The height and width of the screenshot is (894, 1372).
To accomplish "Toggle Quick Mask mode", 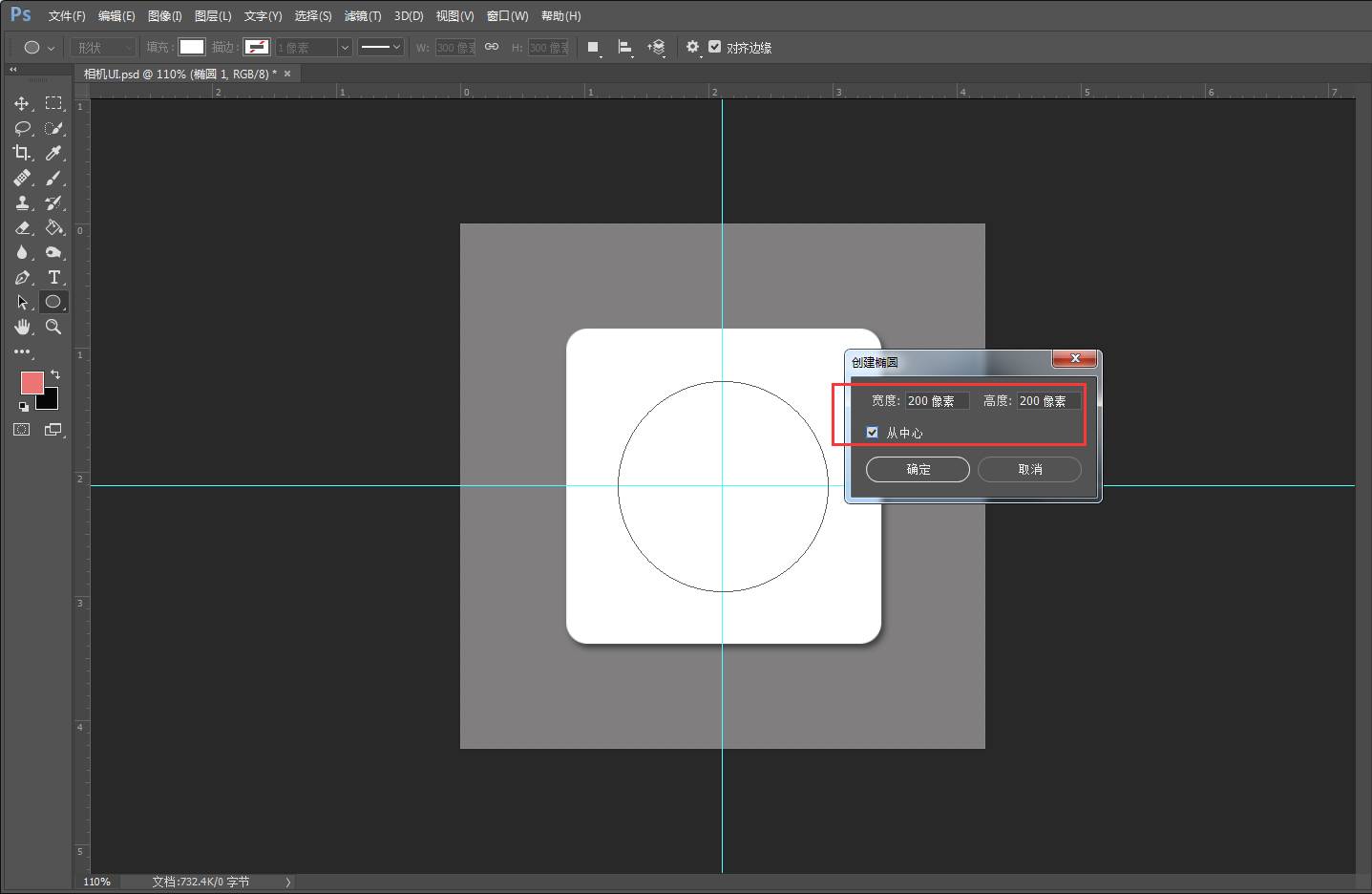I will point(21,430).
